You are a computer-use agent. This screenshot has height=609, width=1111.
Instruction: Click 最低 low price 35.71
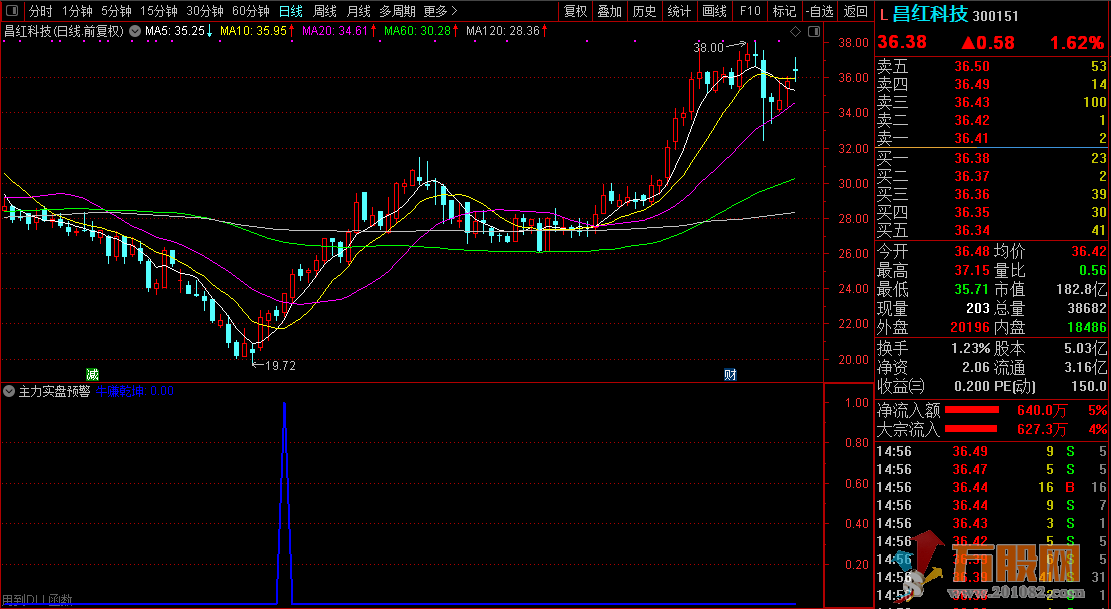pyautogui.click(x=972, y=290)
